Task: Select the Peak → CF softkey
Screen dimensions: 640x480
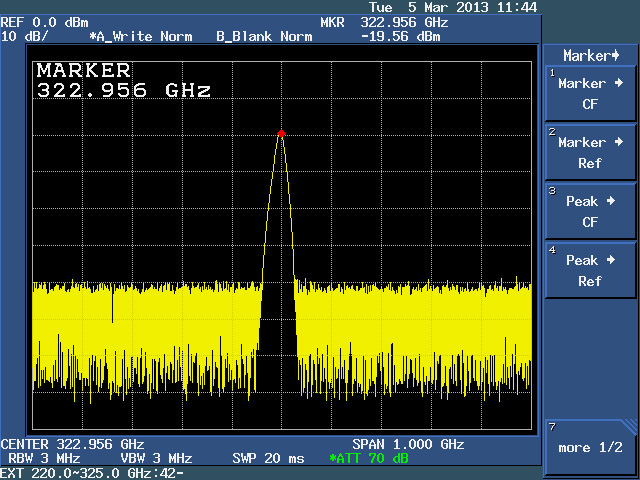Action: point(590,211)
